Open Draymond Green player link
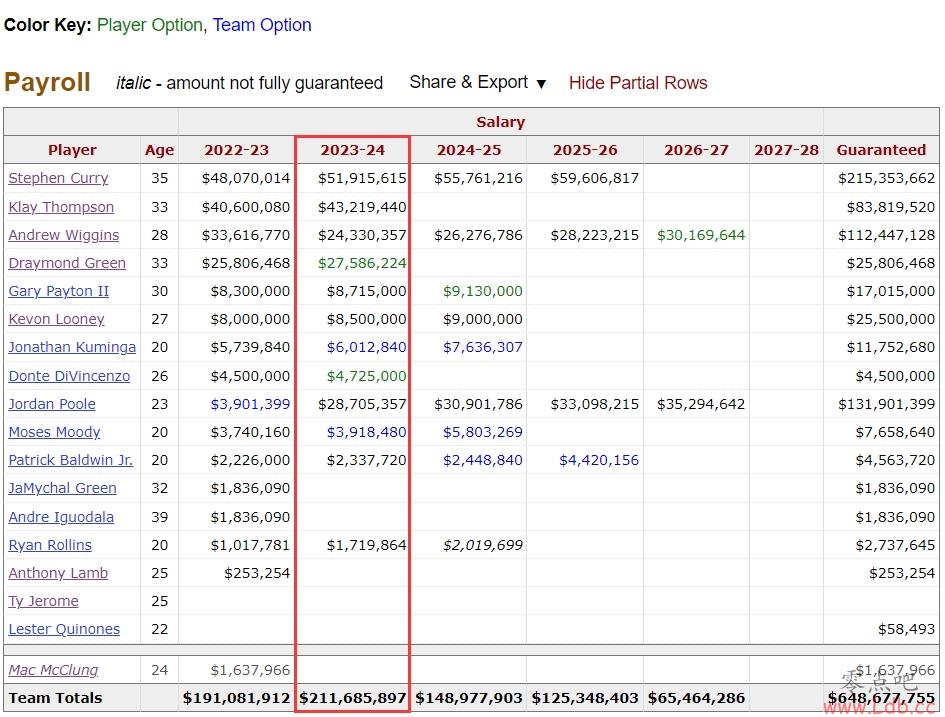 pyautogui.click(x=67, y=263)
